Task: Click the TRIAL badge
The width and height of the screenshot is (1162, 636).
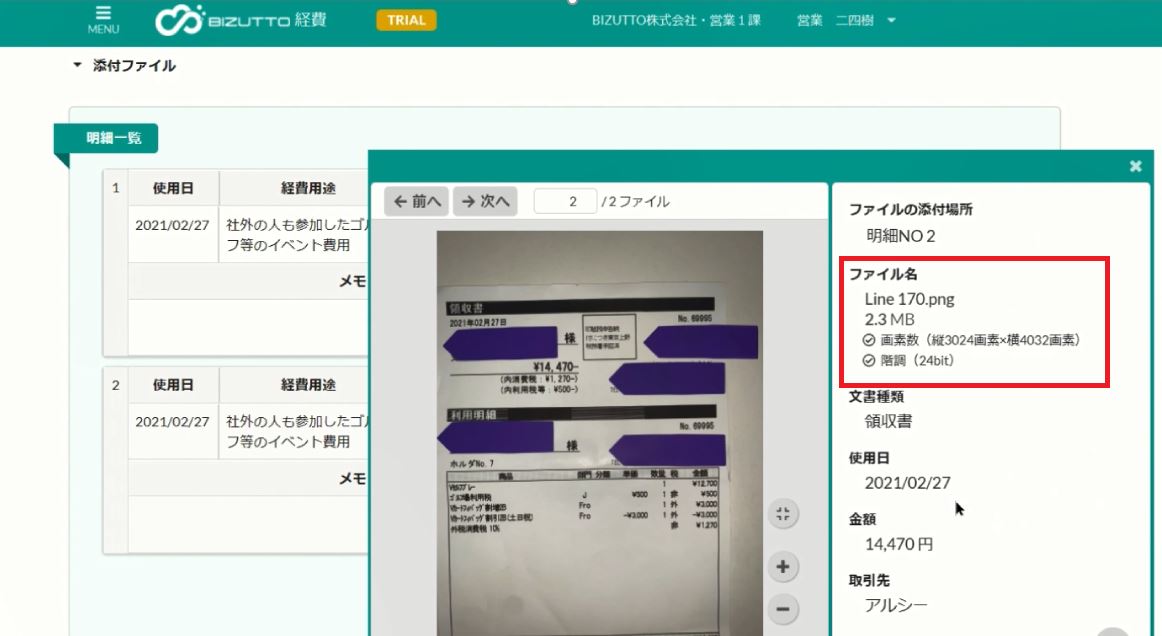Action: click(x=406, y=20)
